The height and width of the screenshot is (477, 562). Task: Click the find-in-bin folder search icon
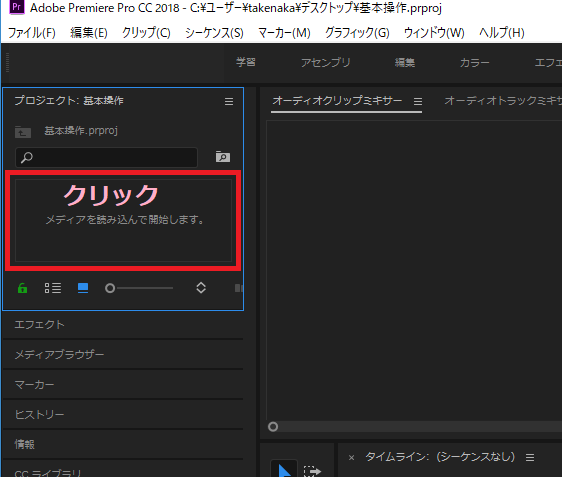point(223,157)
